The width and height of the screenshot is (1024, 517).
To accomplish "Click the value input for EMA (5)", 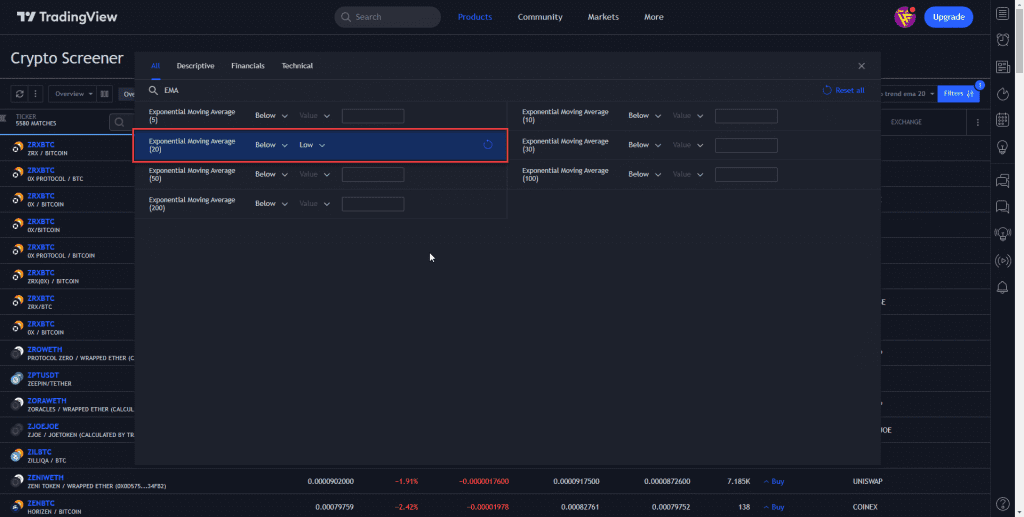I will point(373,116).
